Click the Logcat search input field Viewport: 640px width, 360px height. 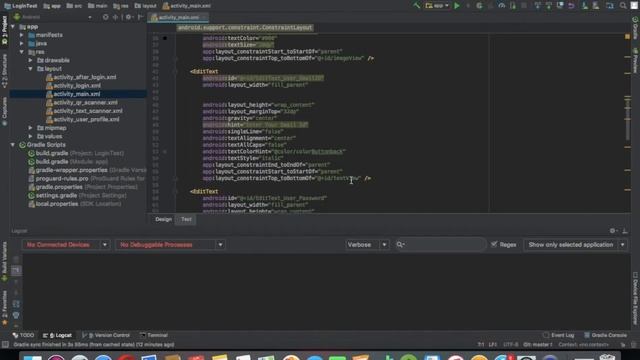click(440, 245)
